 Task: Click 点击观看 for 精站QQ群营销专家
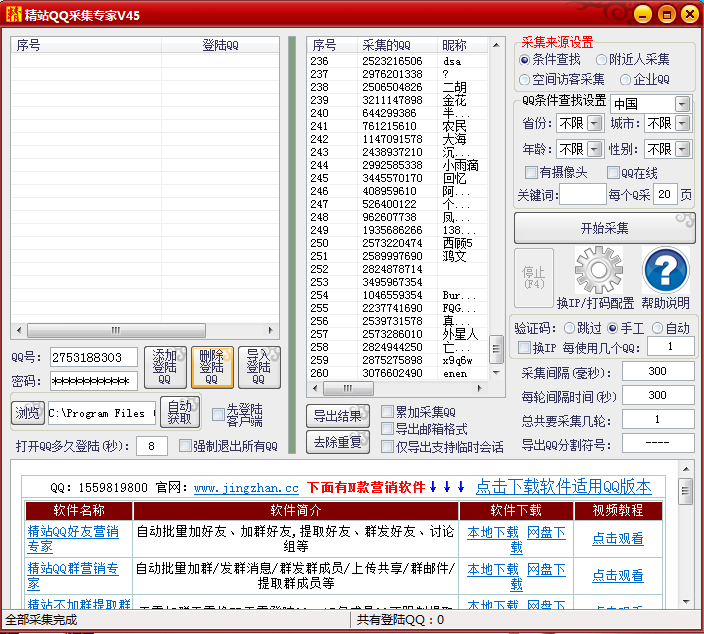click(x=618, y=575)
